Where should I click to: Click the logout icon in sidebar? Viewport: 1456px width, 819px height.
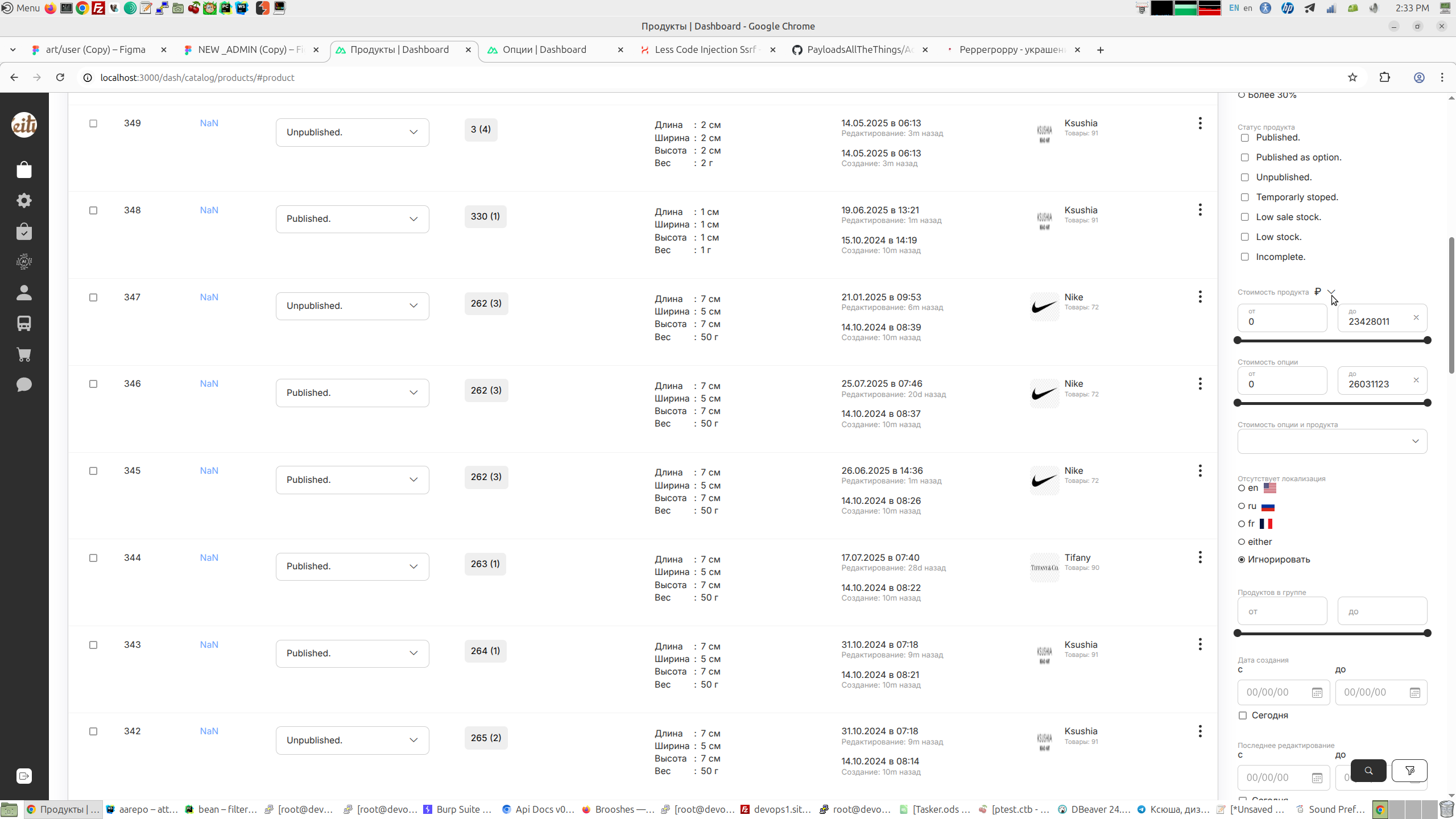[x=24, y=776]
